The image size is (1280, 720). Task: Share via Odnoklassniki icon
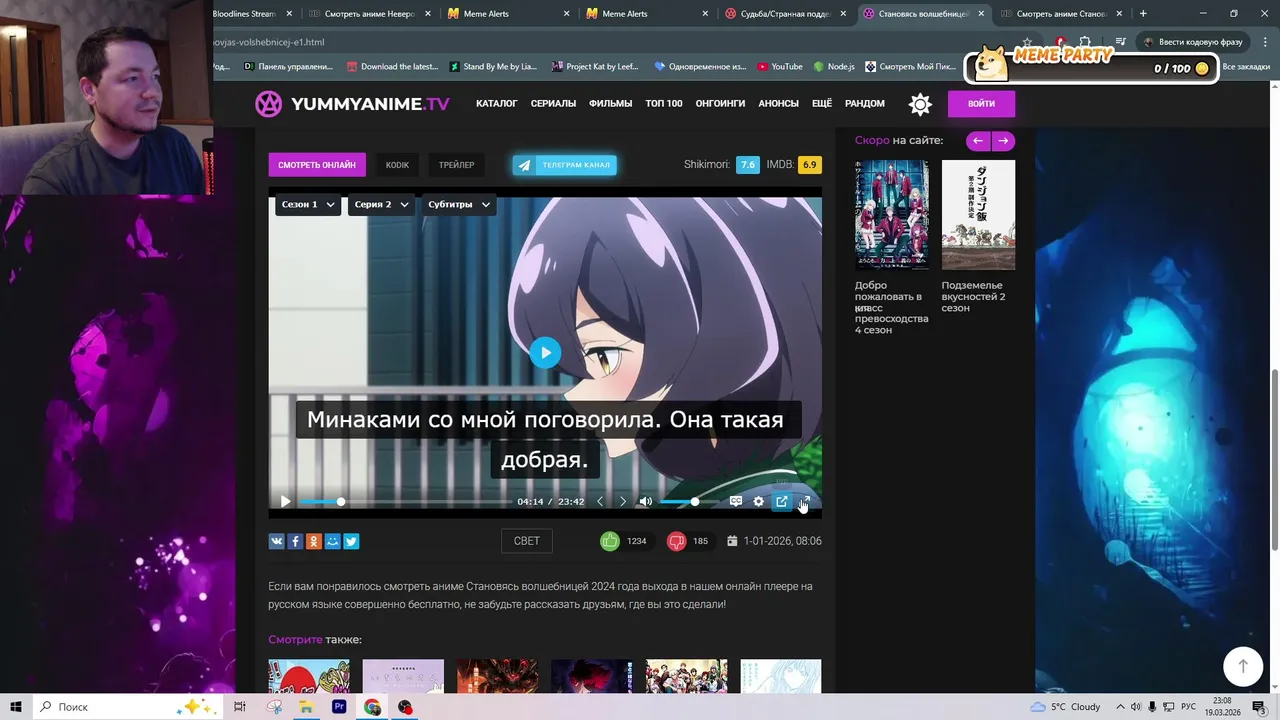(x=314, y=541)
